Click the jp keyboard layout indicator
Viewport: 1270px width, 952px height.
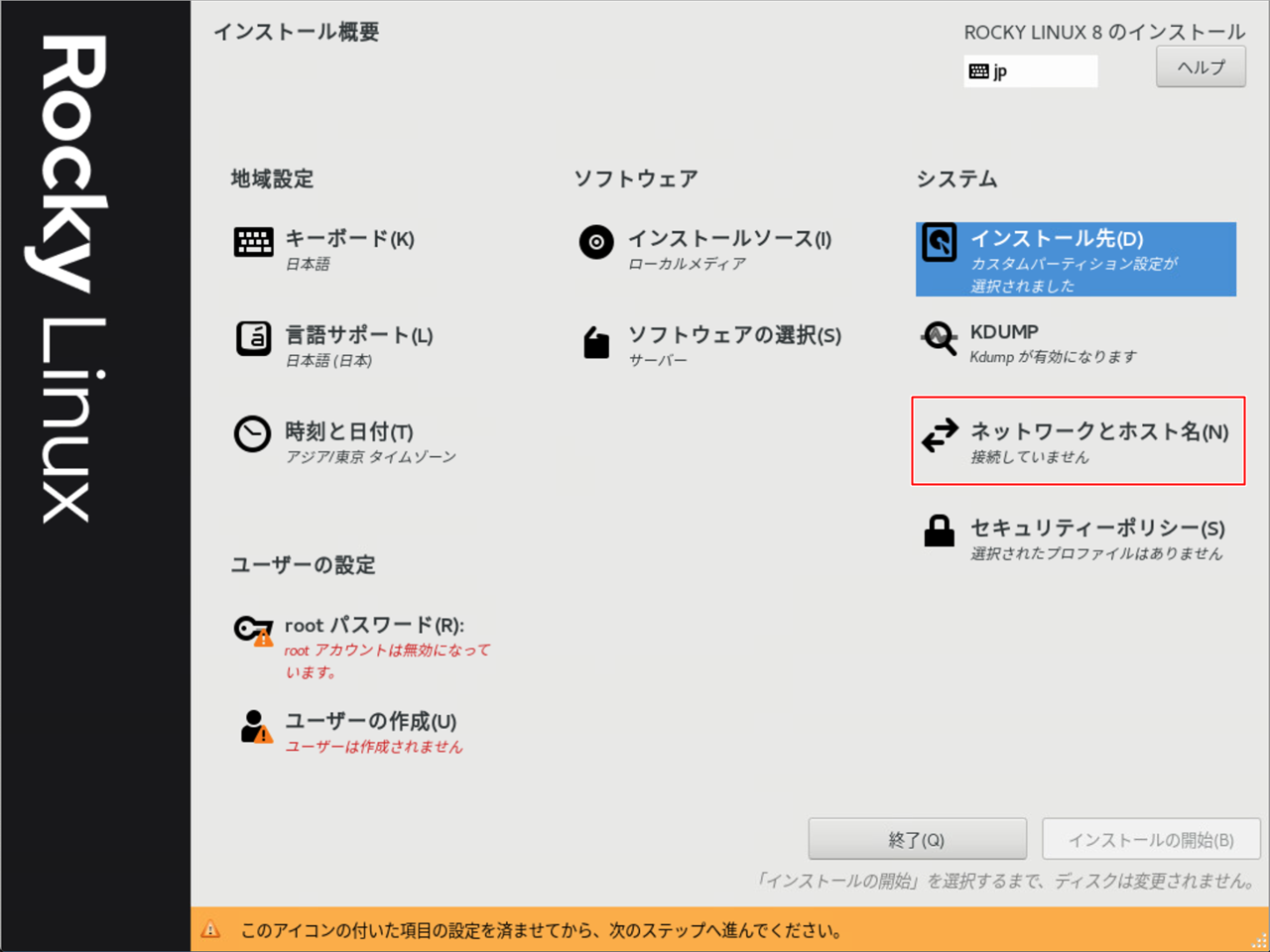click(1030, 71)
